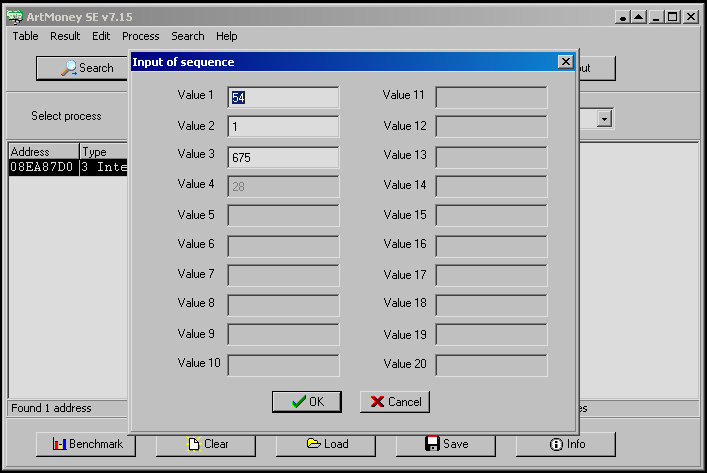Click the ArtMoney app icon in title bar
Screen dimensions: 707x473
[14, 17]
